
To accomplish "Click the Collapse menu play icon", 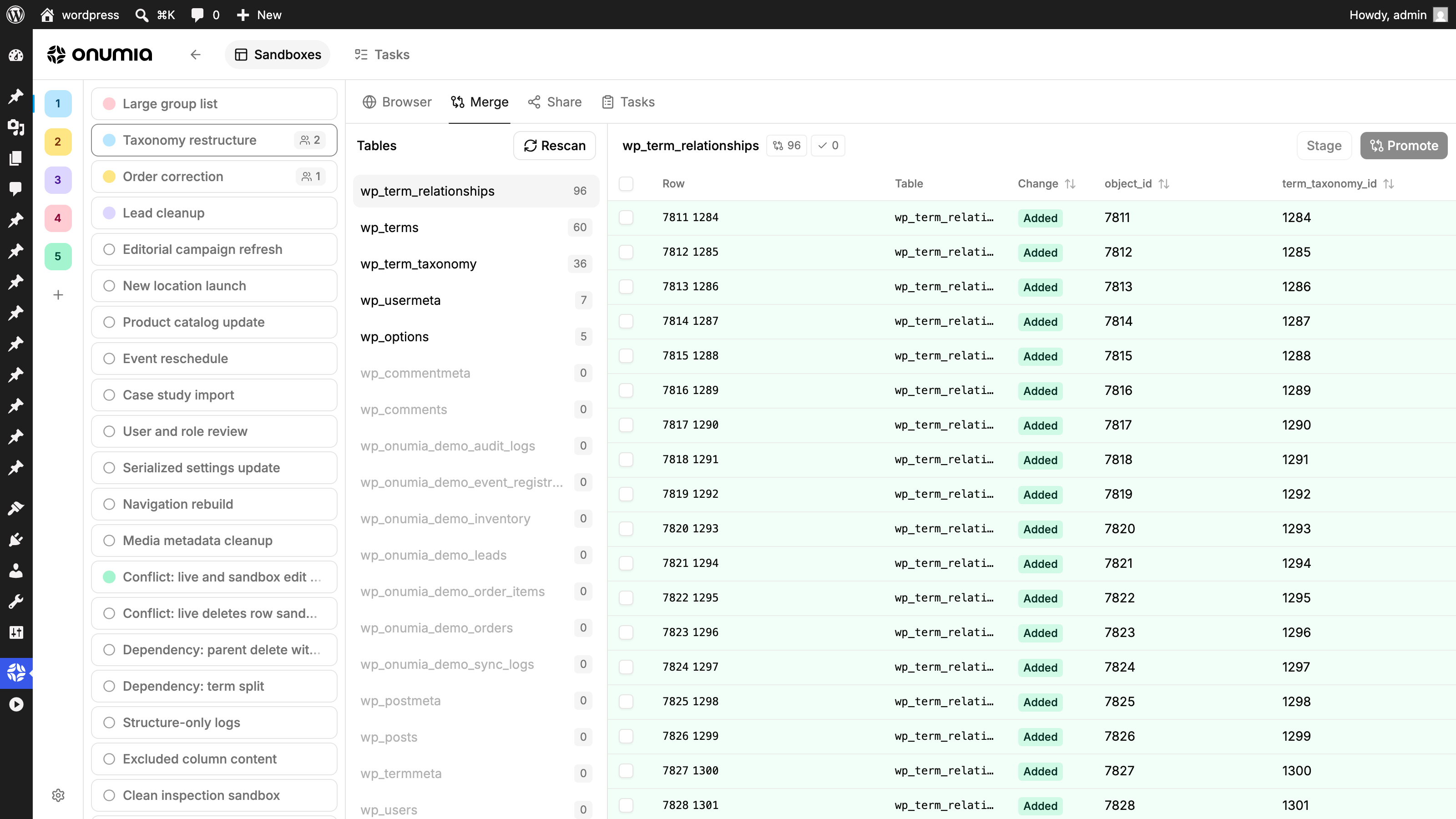I will coord(16,704).
